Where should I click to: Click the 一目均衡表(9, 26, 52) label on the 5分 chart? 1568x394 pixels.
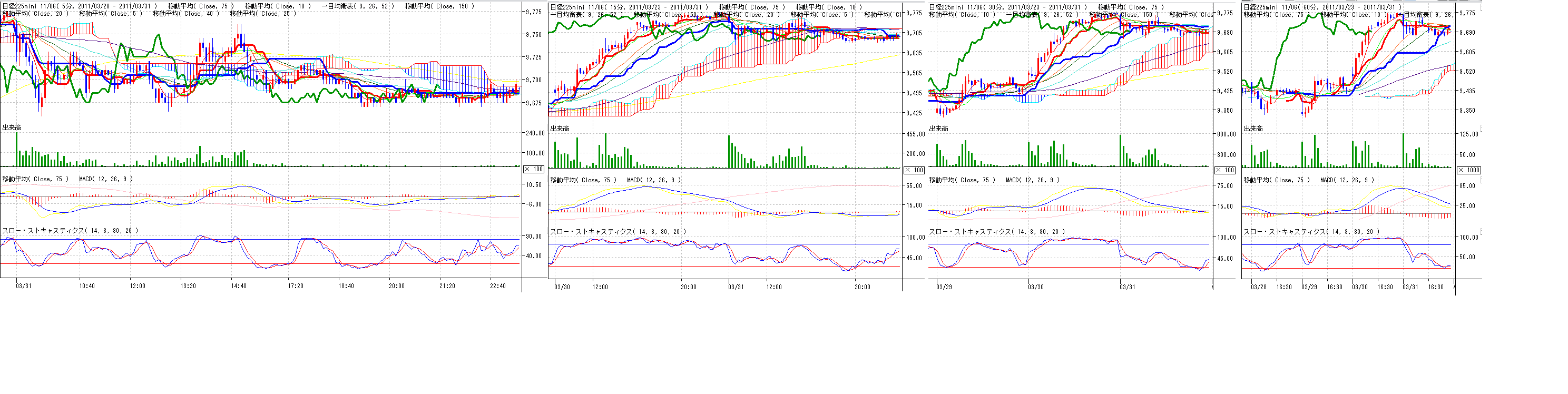click(357, 6)
